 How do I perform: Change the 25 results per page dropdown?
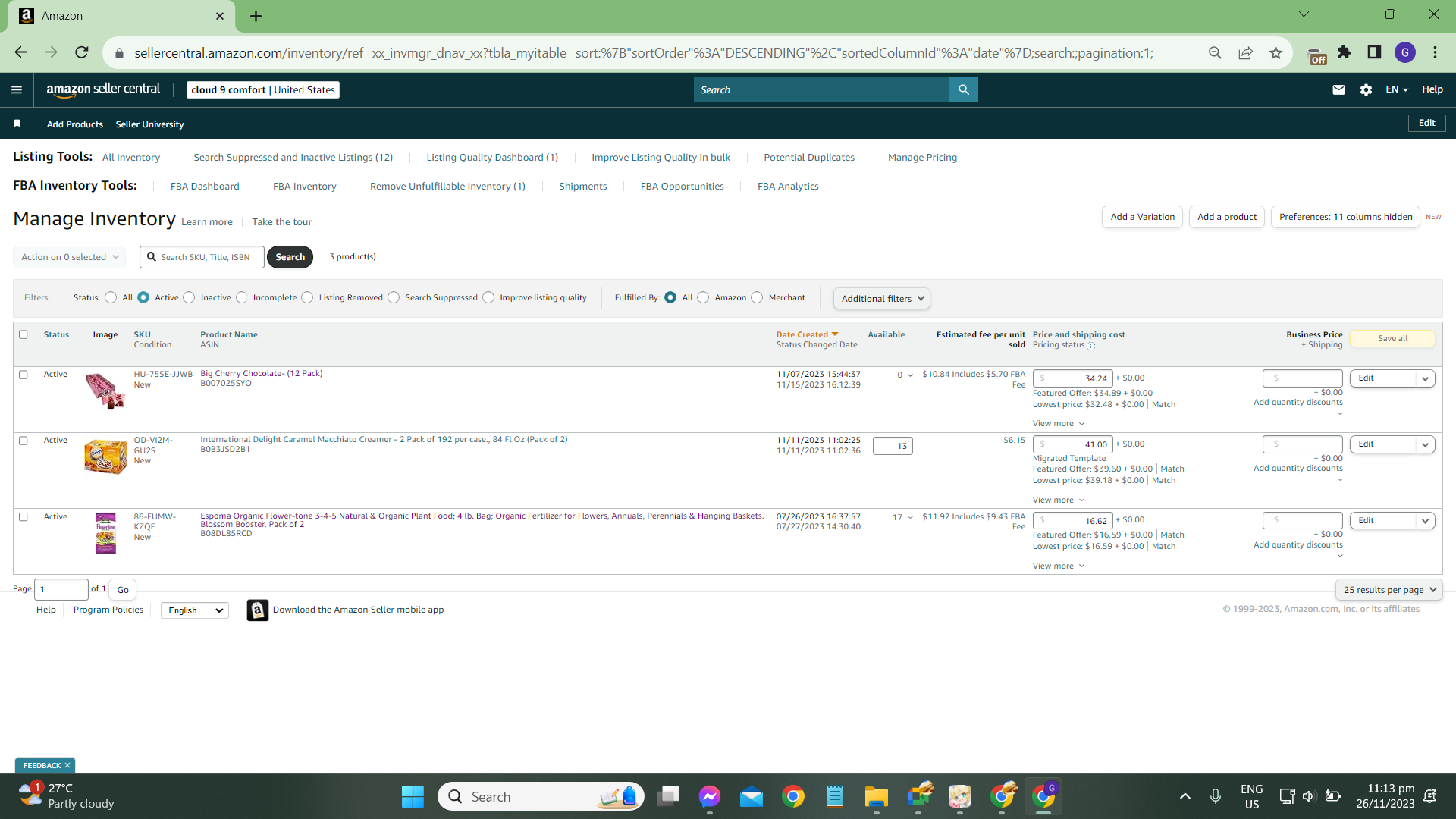point(1389,590)
